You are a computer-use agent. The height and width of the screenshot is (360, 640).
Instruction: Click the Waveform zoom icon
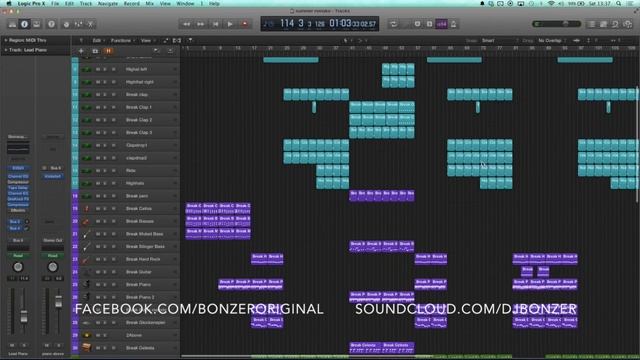pos(576,40)
